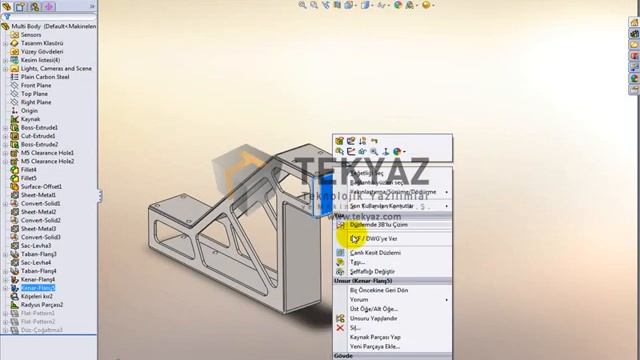Select Köşeleri kır2 feature

click(x=37, y=296)
